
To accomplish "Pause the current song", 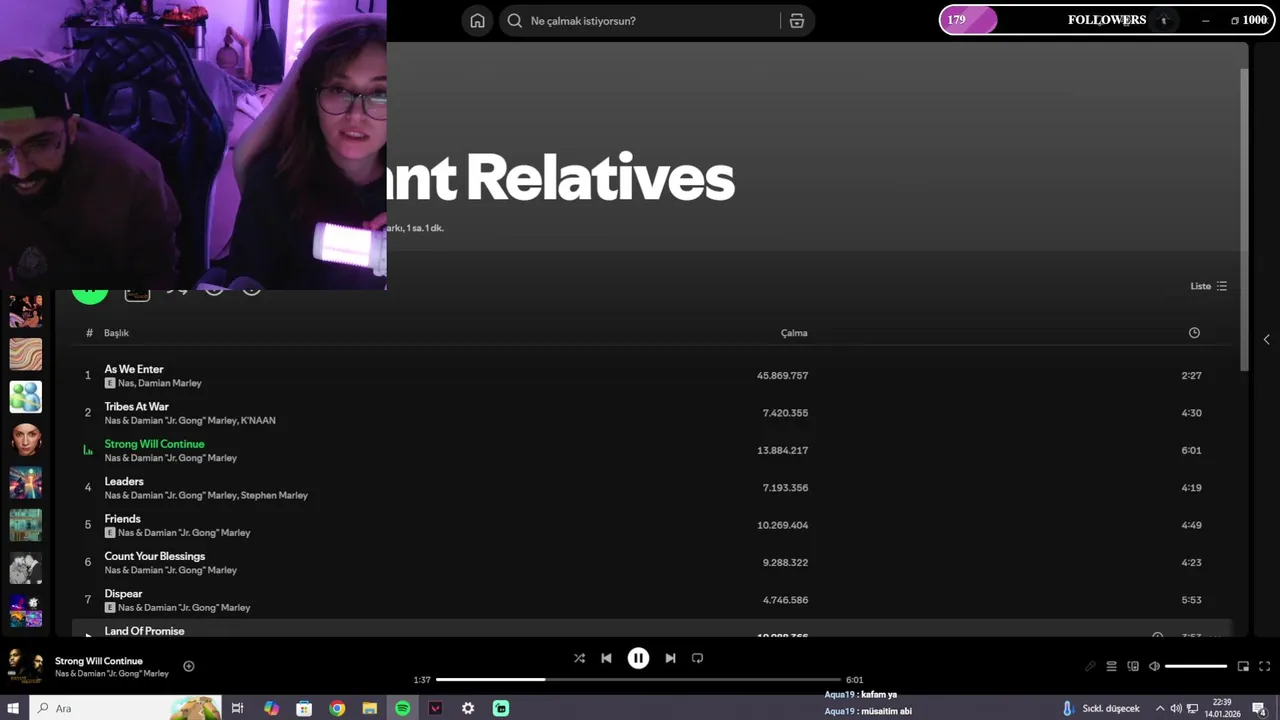I will (638, 658).
